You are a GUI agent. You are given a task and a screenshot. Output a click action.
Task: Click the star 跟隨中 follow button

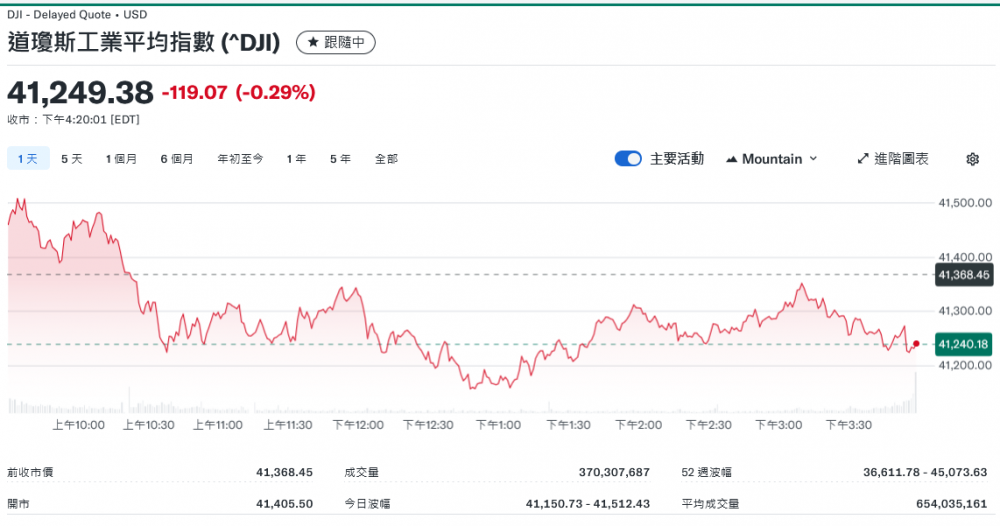click(x=336, y=42)
